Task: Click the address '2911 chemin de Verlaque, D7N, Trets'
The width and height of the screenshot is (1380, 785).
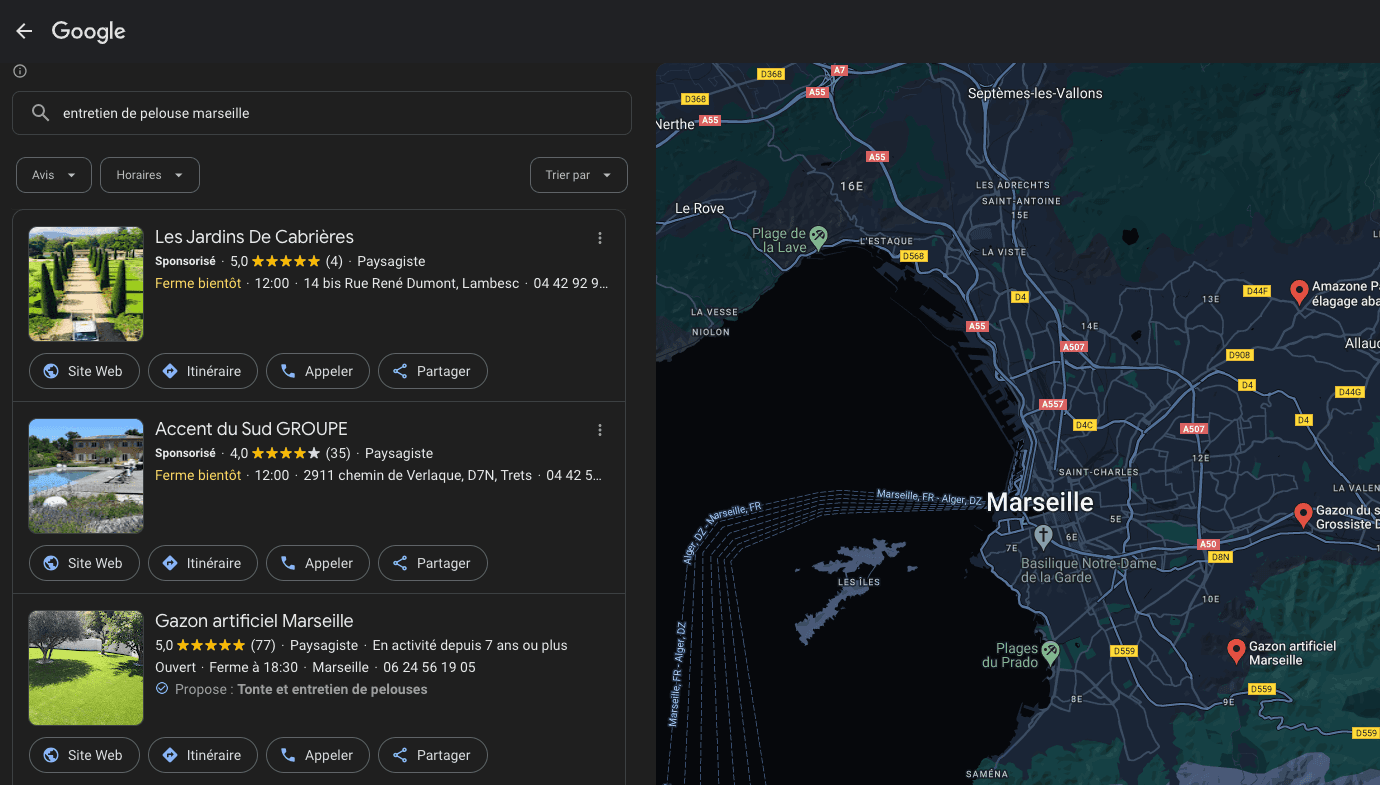Action: [x=418, y=475]
